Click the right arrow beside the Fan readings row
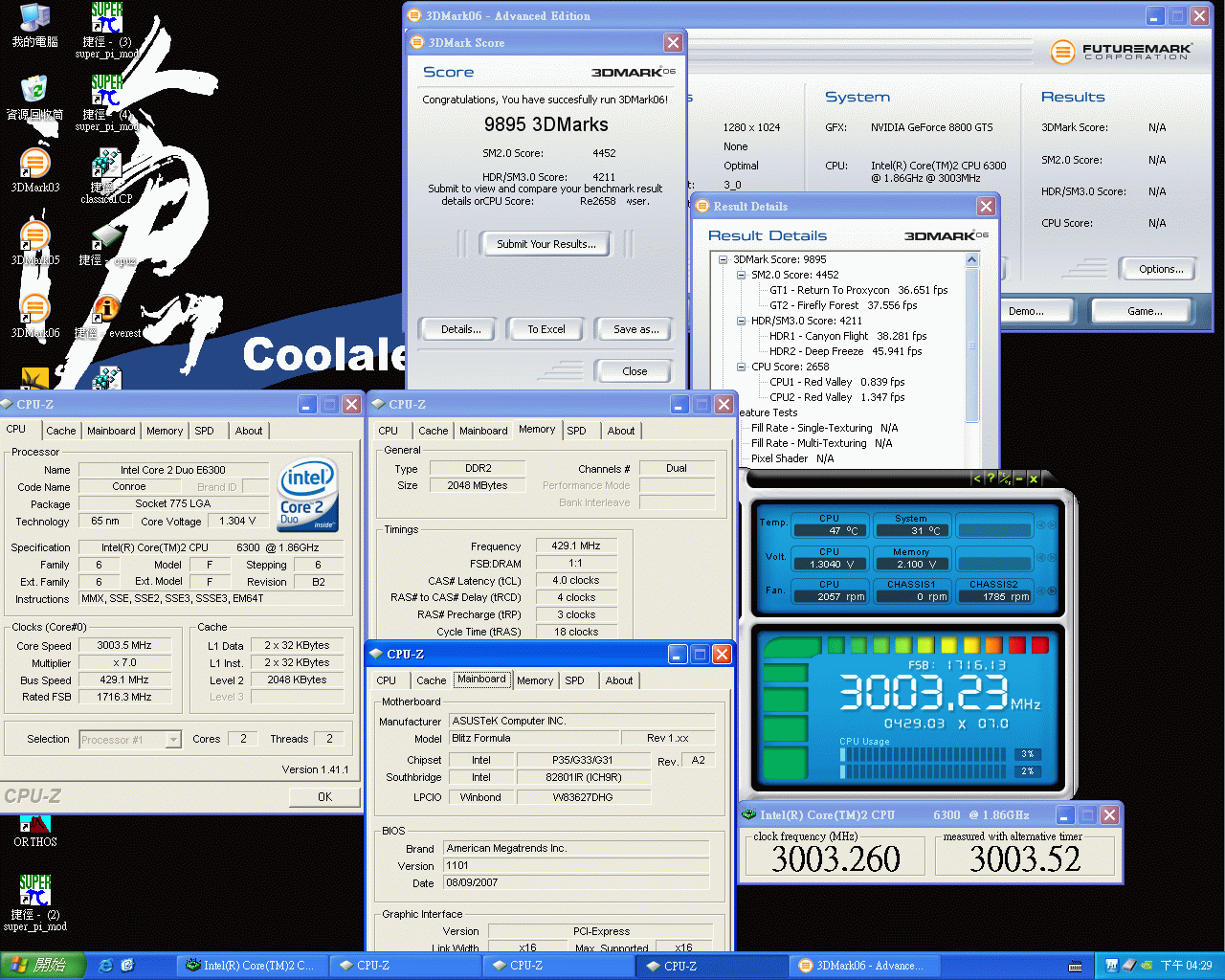1225x980 pixels. pyautogui.click(x=1052, y=593)
